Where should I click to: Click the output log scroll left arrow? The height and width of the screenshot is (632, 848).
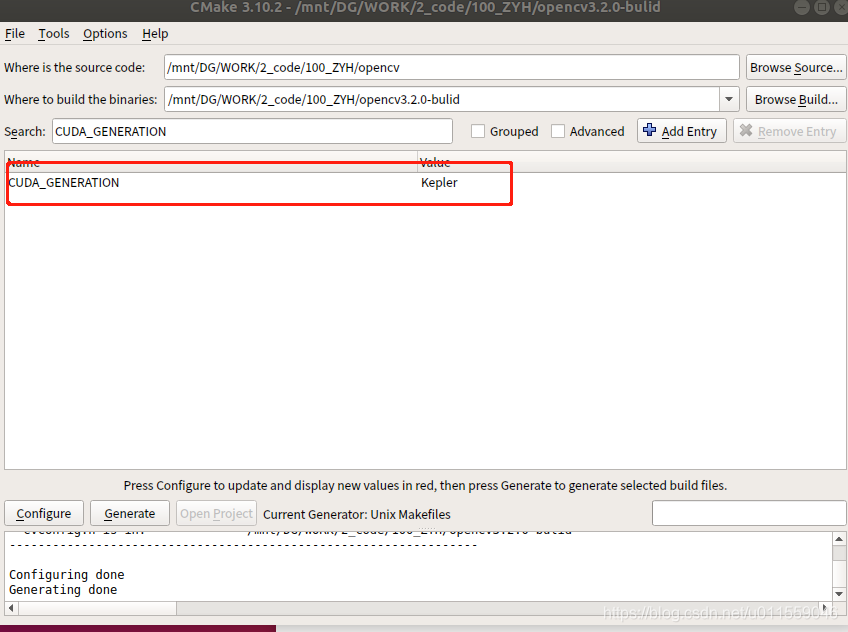[11, 608]
